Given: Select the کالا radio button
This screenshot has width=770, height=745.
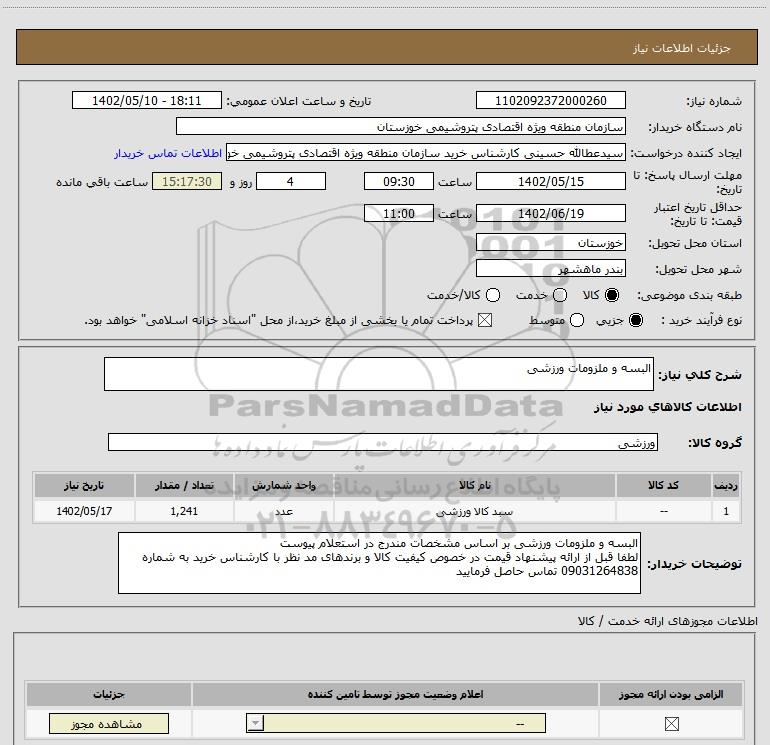Looking at the screenshot, I should [612, 295].
